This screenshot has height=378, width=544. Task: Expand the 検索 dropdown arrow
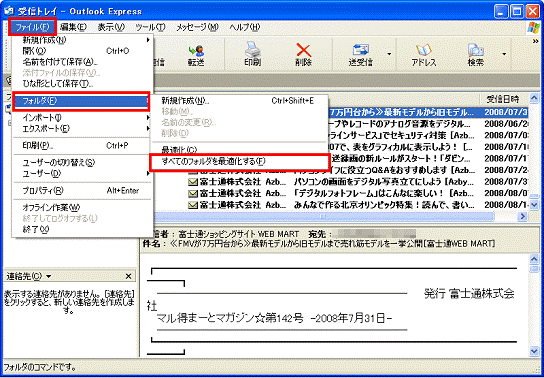pos(504,54)
